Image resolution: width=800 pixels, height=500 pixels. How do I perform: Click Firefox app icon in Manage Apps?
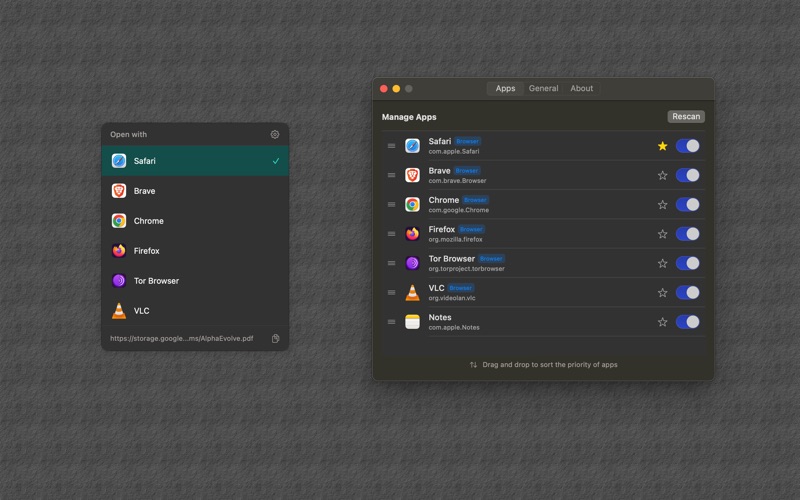point(412,234)
